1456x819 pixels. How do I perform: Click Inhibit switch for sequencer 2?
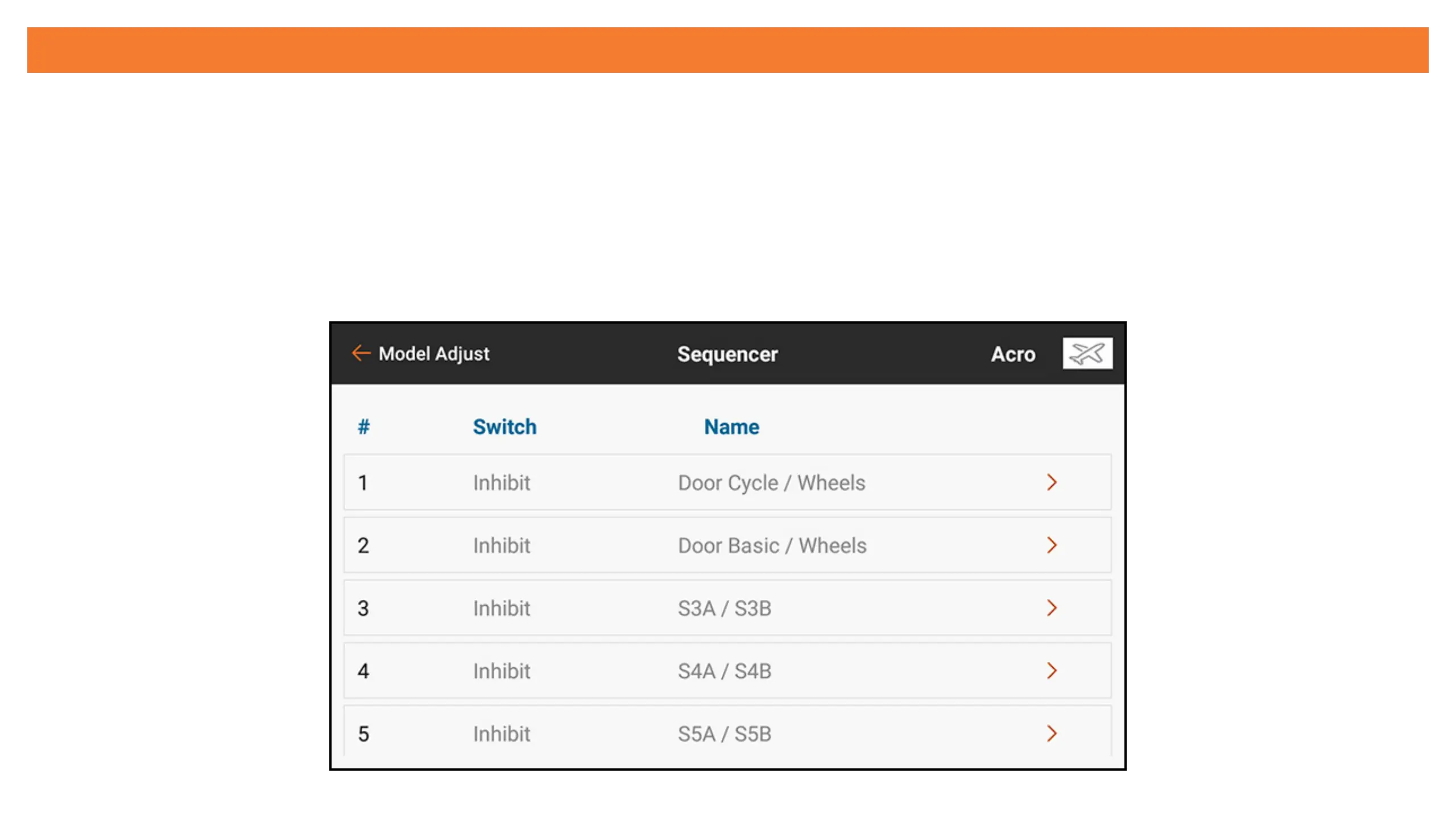point(501,545)
